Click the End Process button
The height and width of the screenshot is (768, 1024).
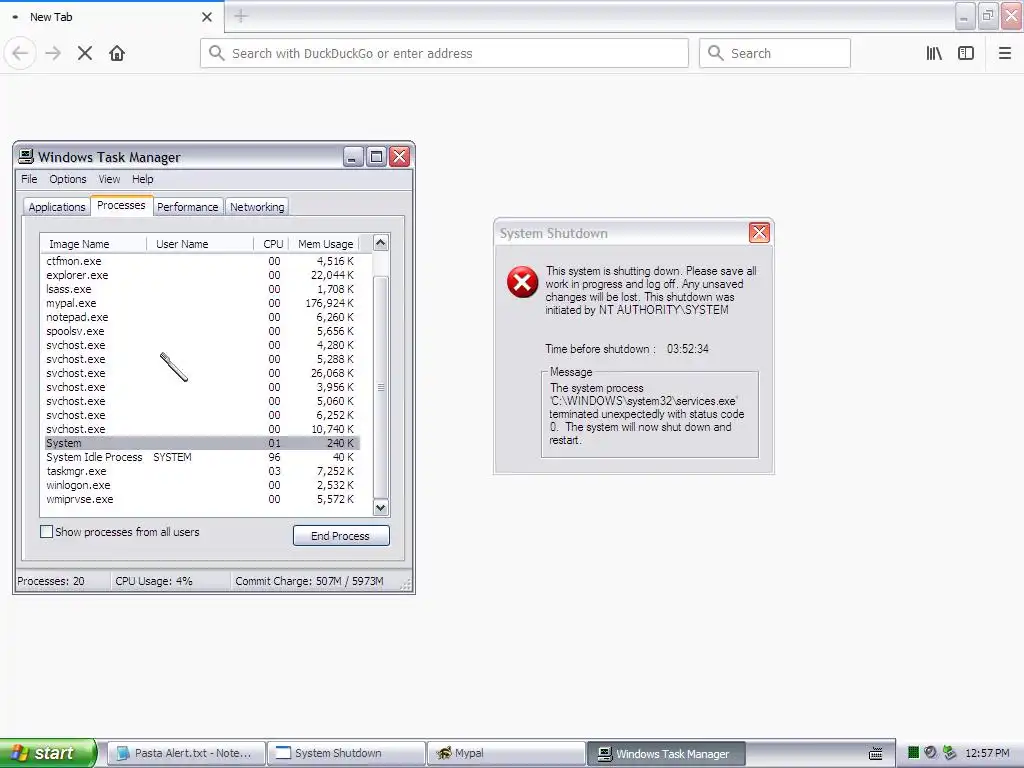pos(341,536)
